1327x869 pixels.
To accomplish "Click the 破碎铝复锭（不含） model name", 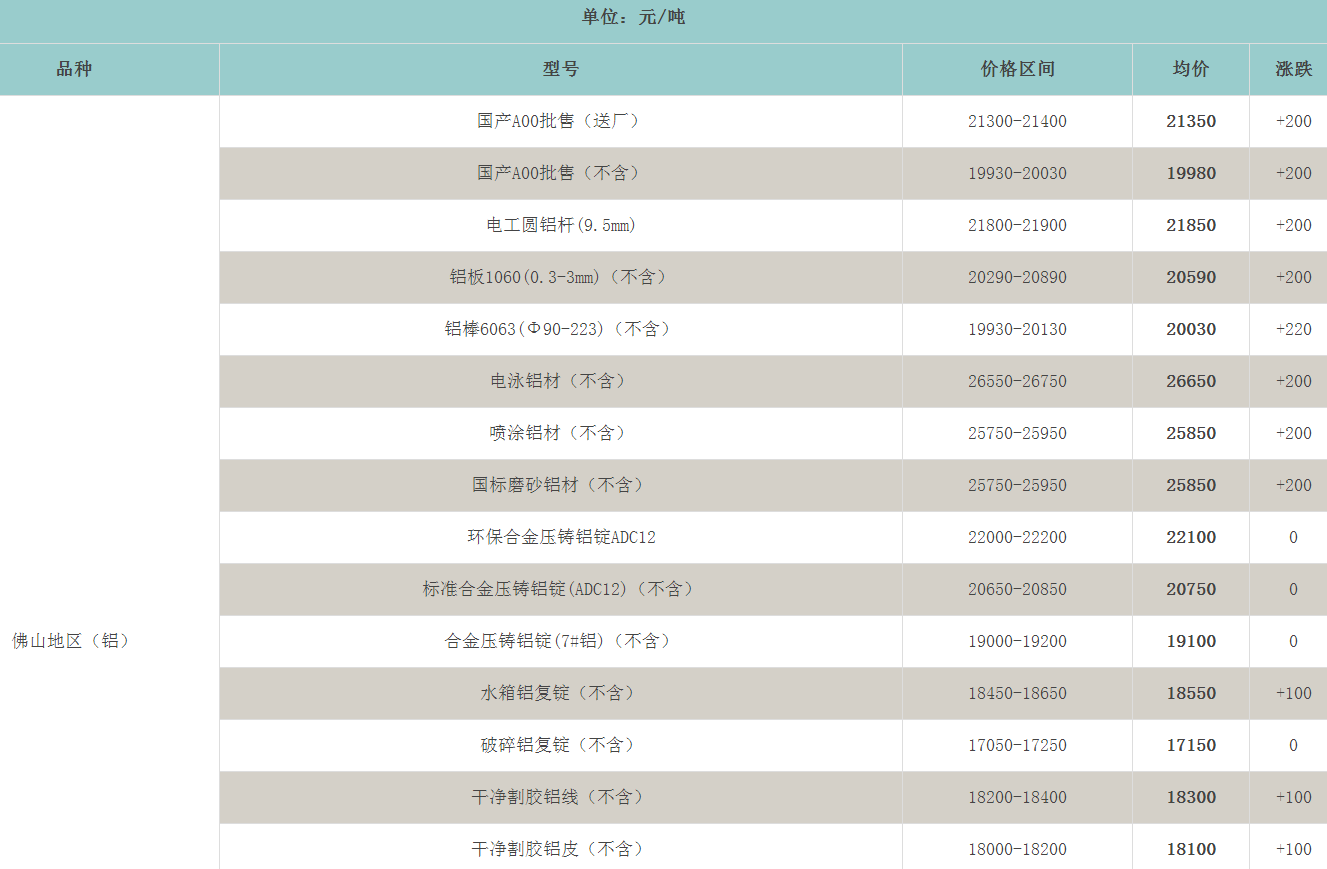I will point(560,745).
